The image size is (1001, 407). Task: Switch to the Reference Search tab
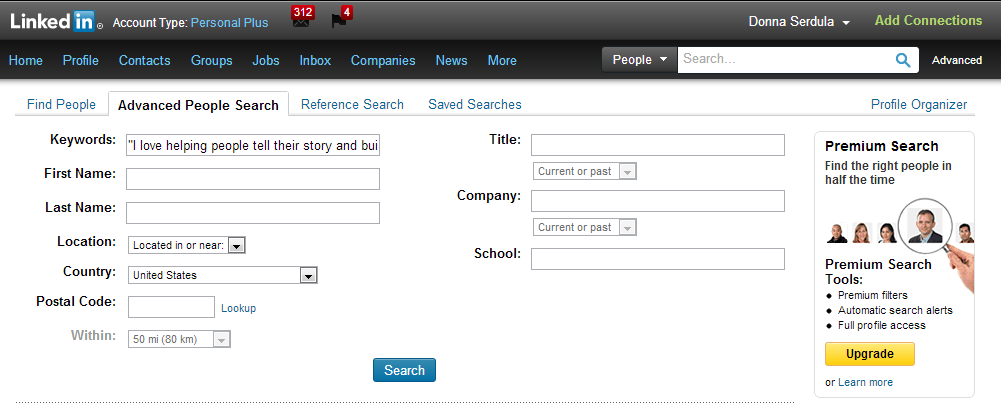352,104
